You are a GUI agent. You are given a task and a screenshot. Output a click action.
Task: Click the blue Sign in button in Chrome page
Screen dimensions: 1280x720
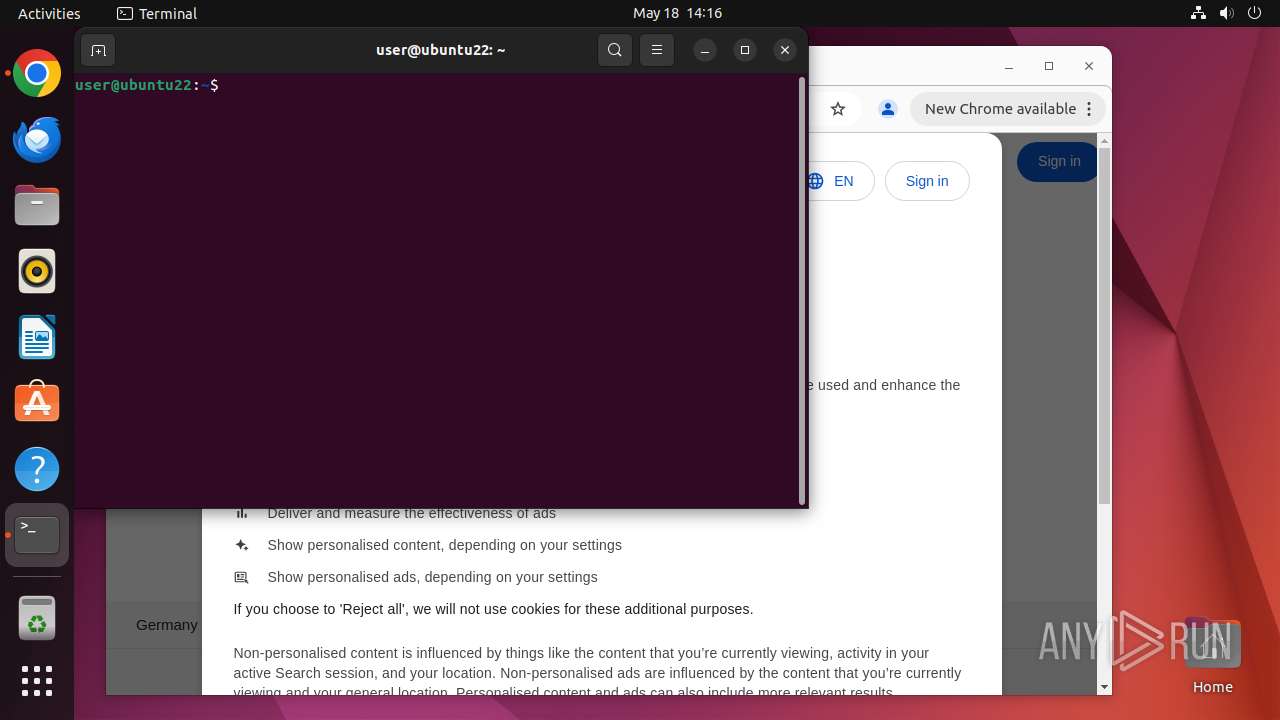(1058, 162)
